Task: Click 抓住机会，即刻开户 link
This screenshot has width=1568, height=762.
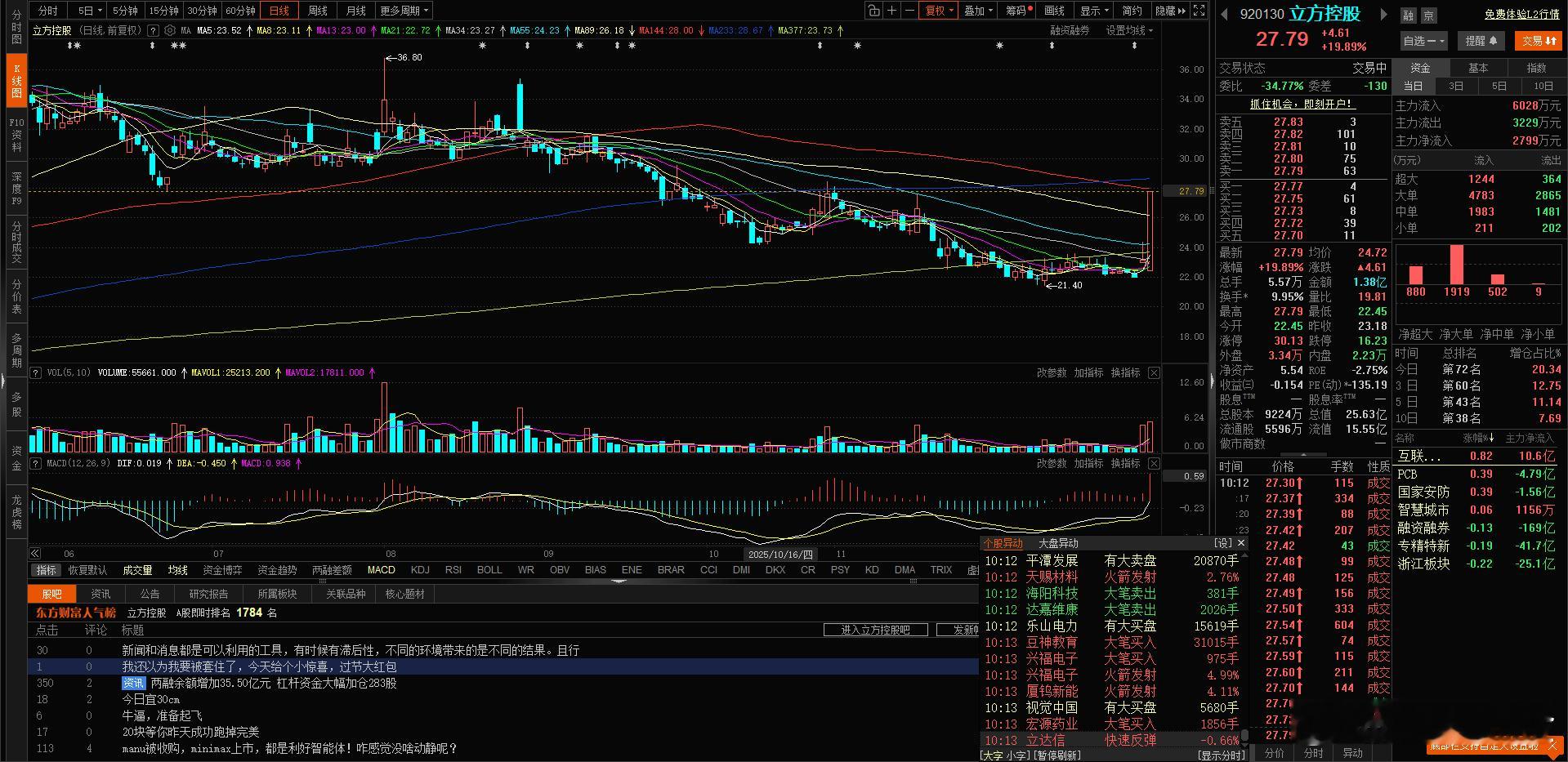Action: pos(1302,104)
